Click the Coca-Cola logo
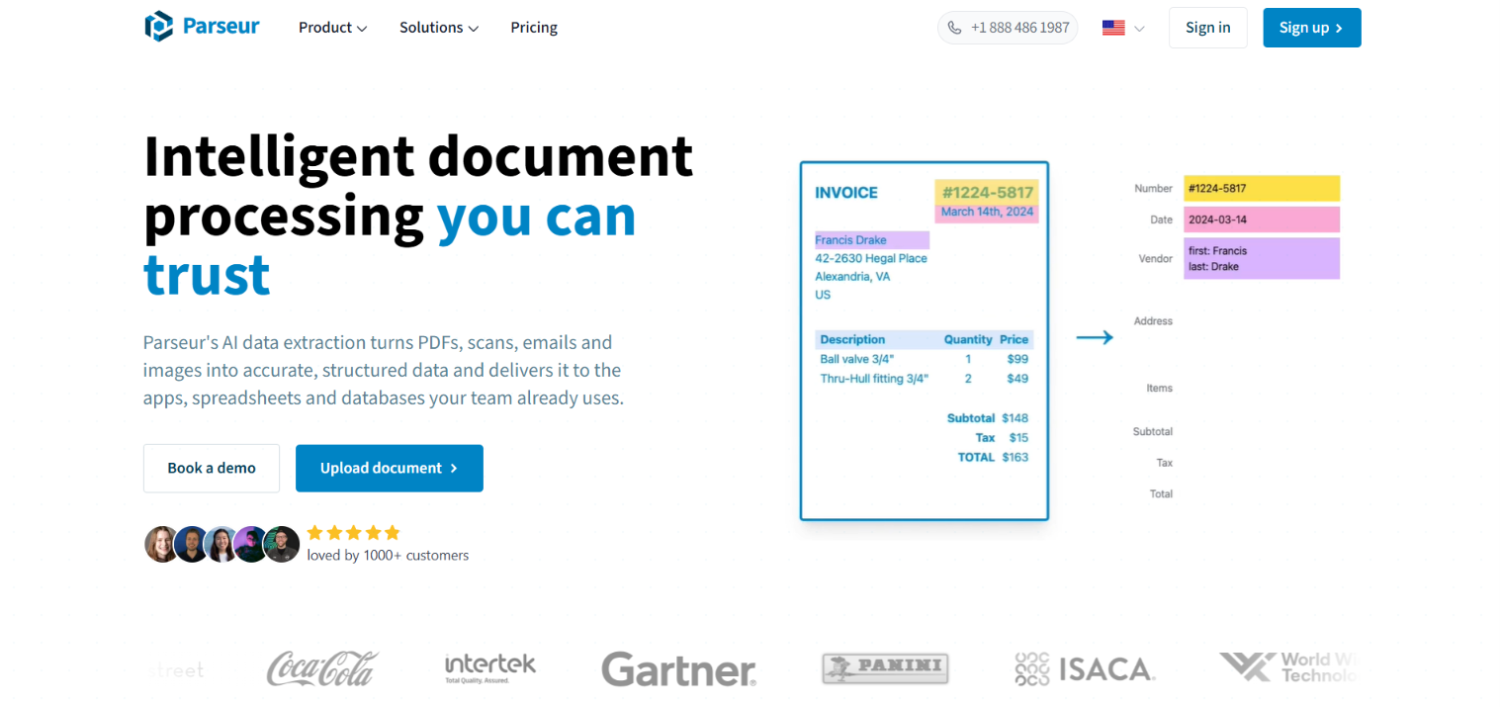This screenshot has width=1500, height=707. [x=322, y=669]
